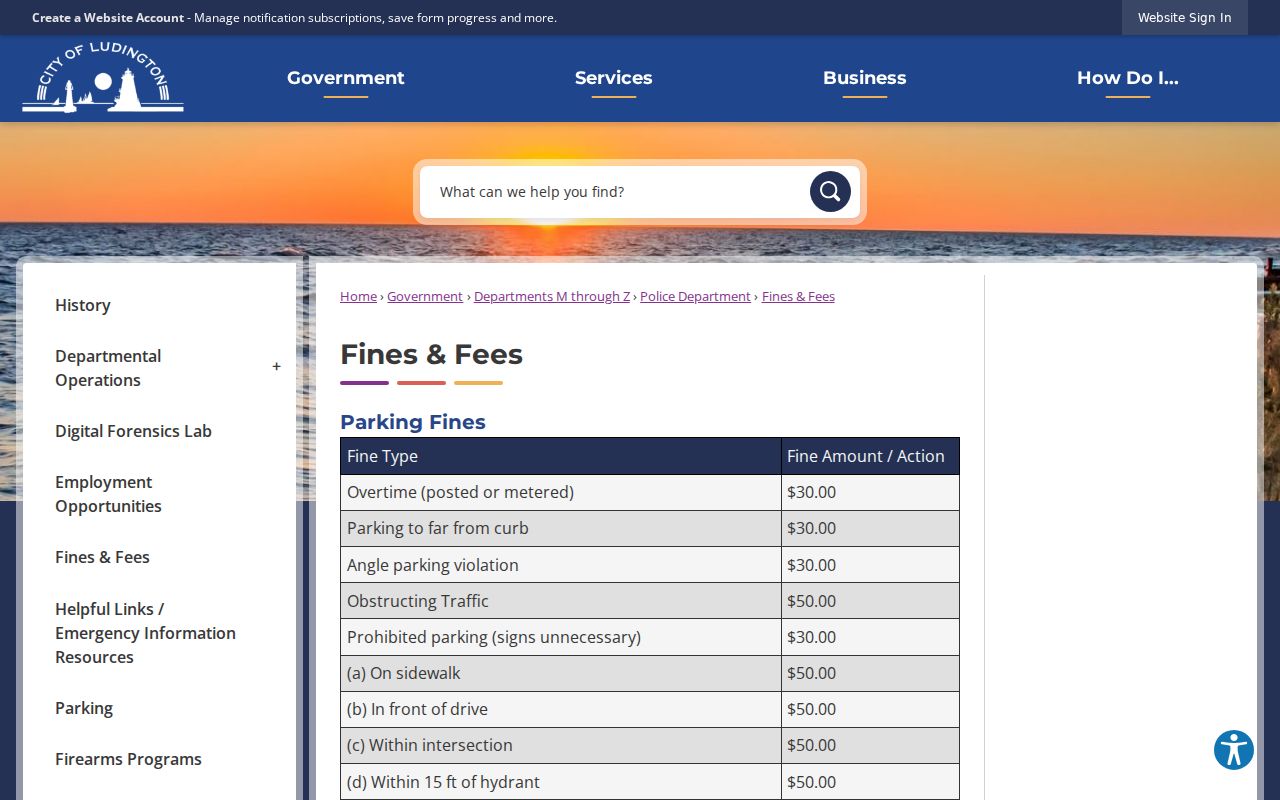Select the 'Angle parking violation' cell
Screen dimensions: 1280x800
tap(561, 565)
